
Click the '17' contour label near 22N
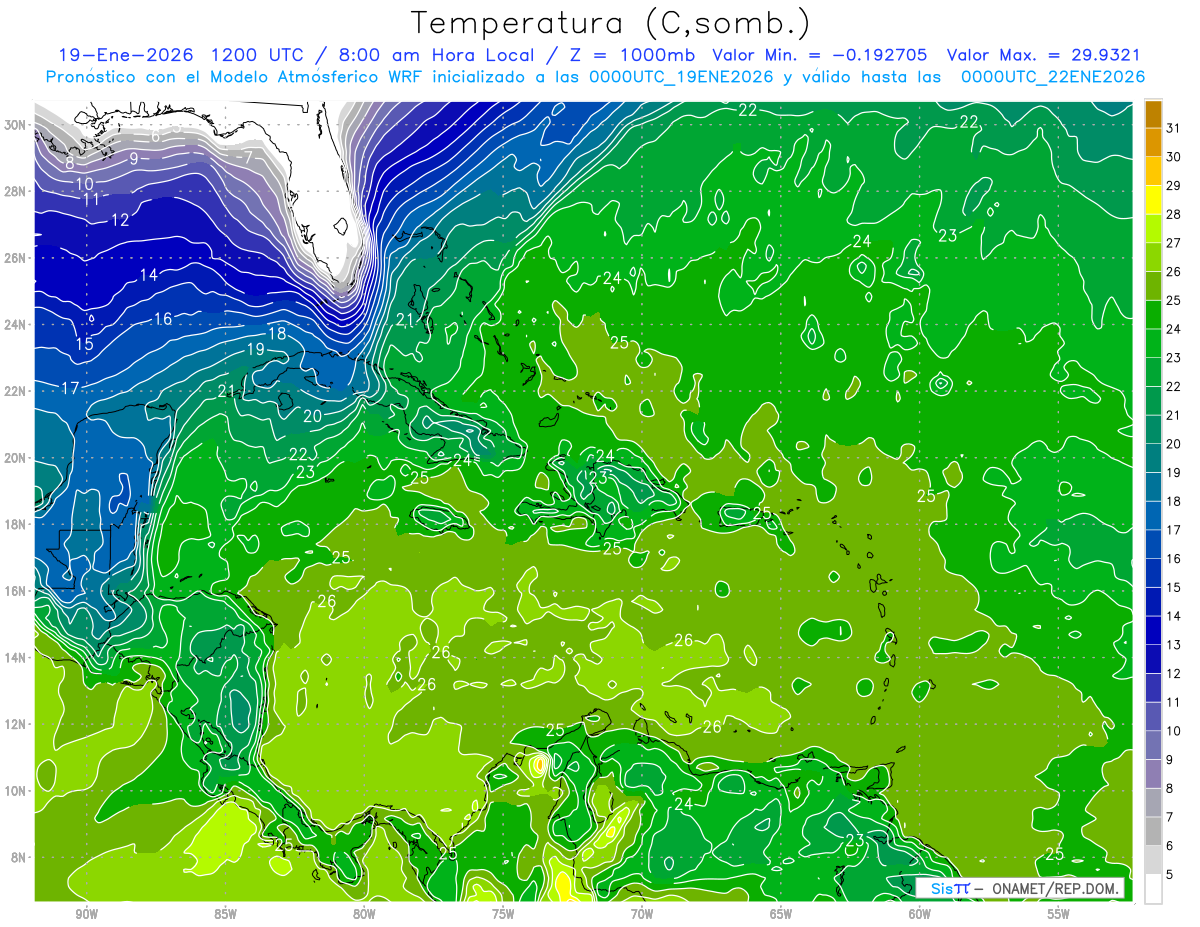70,388
